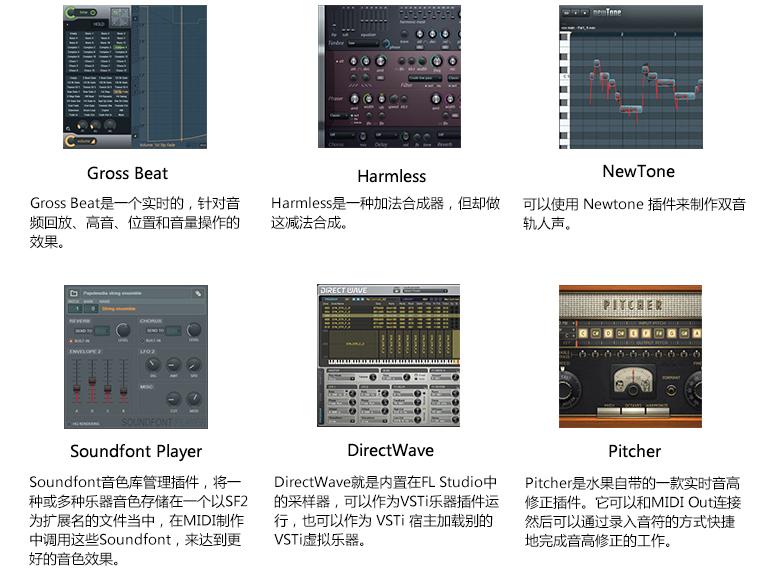Click the Envelope 2 S slider
The width and height of the screenshot is (770, 574).
108,381
